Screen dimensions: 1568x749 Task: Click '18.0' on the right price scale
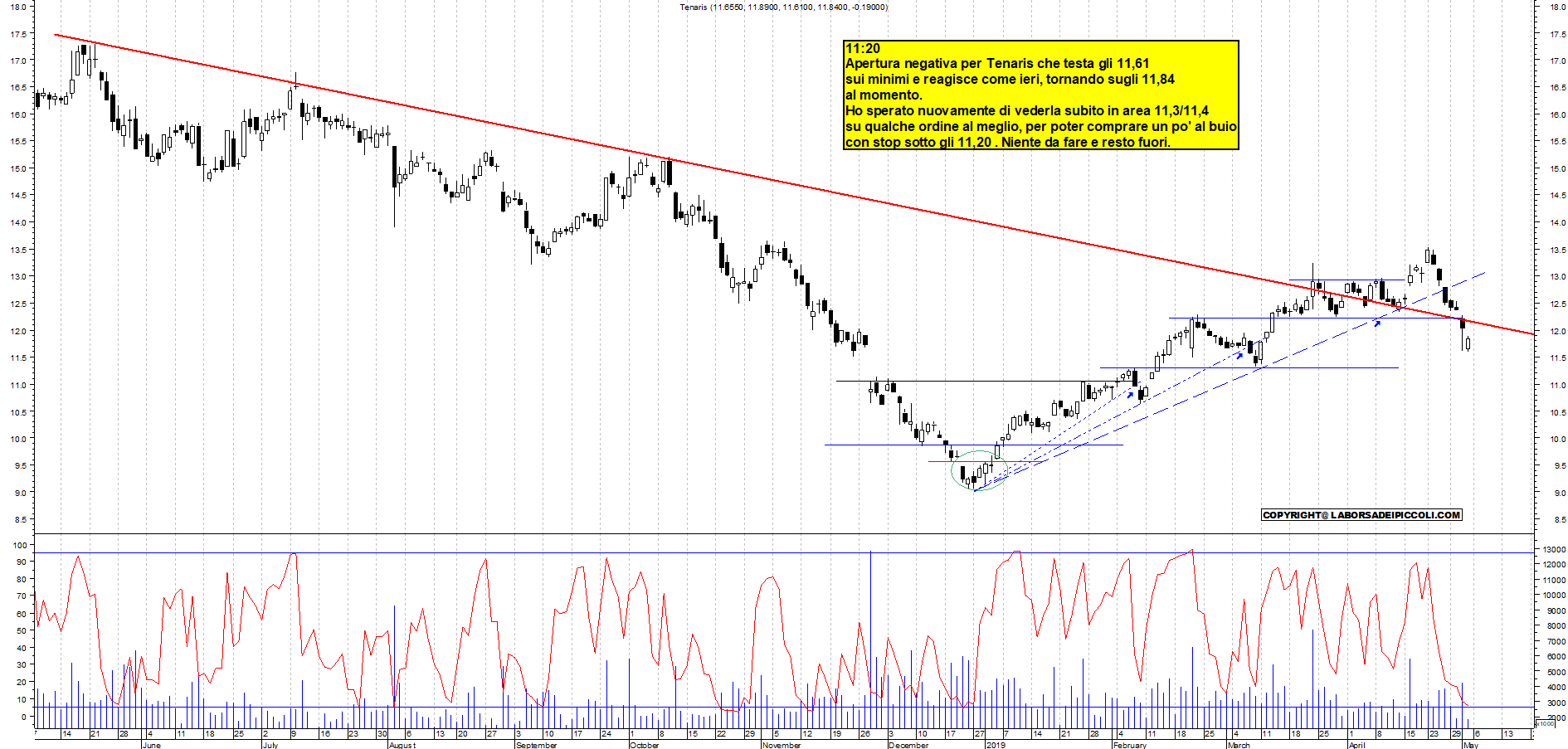(x=1557, y=7)
